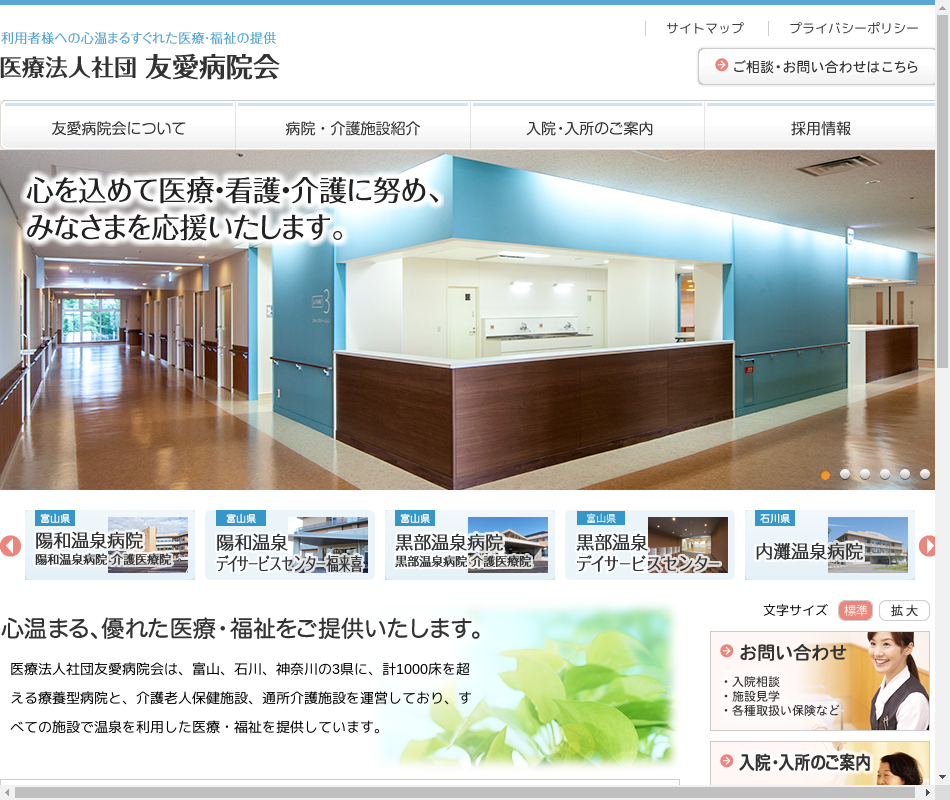Open 黒部温泉病院 介護医療院 thumbnail

470,545
